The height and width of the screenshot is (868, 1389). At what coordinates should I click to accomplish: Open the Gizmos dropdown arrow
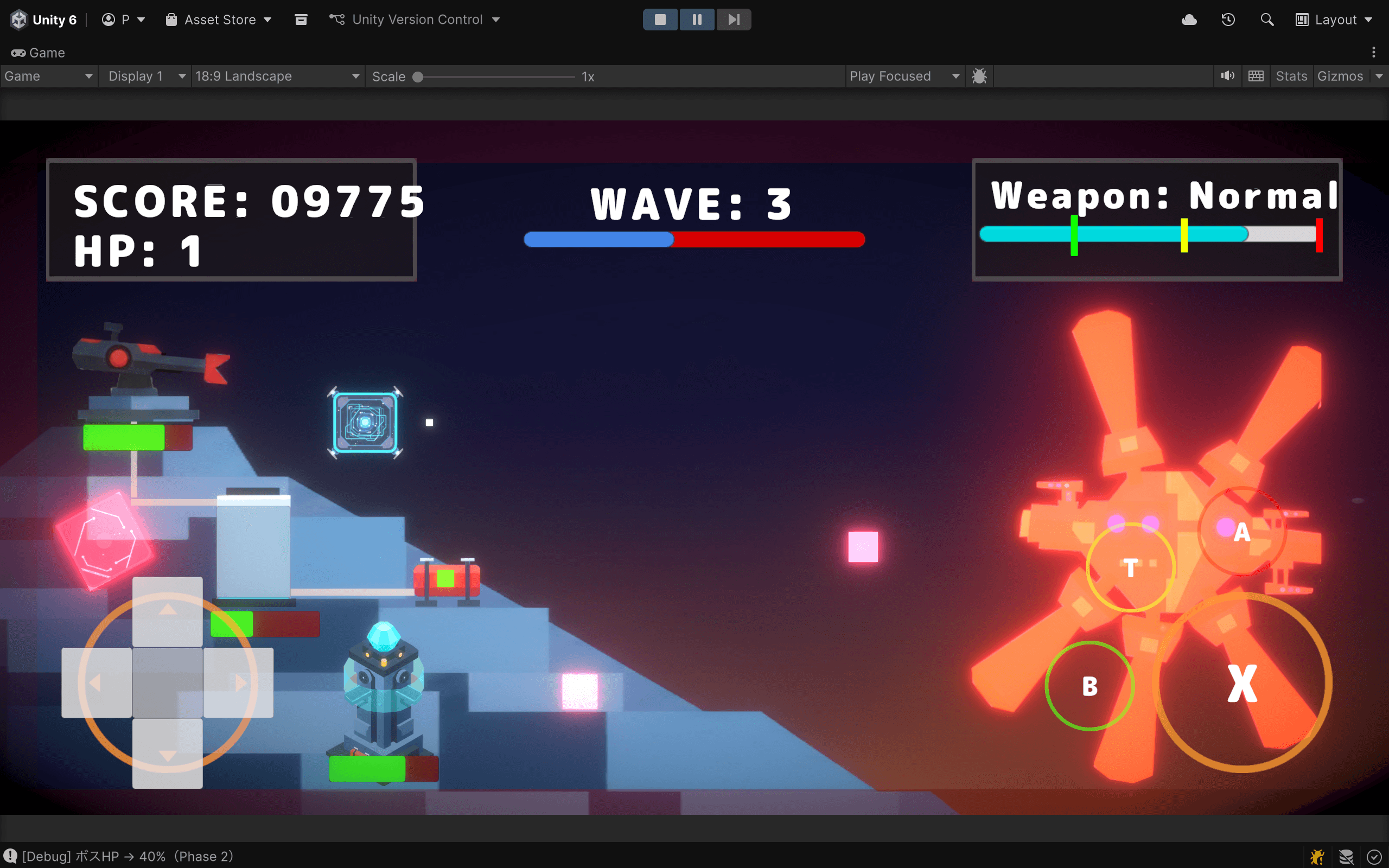pos(1379,76)
